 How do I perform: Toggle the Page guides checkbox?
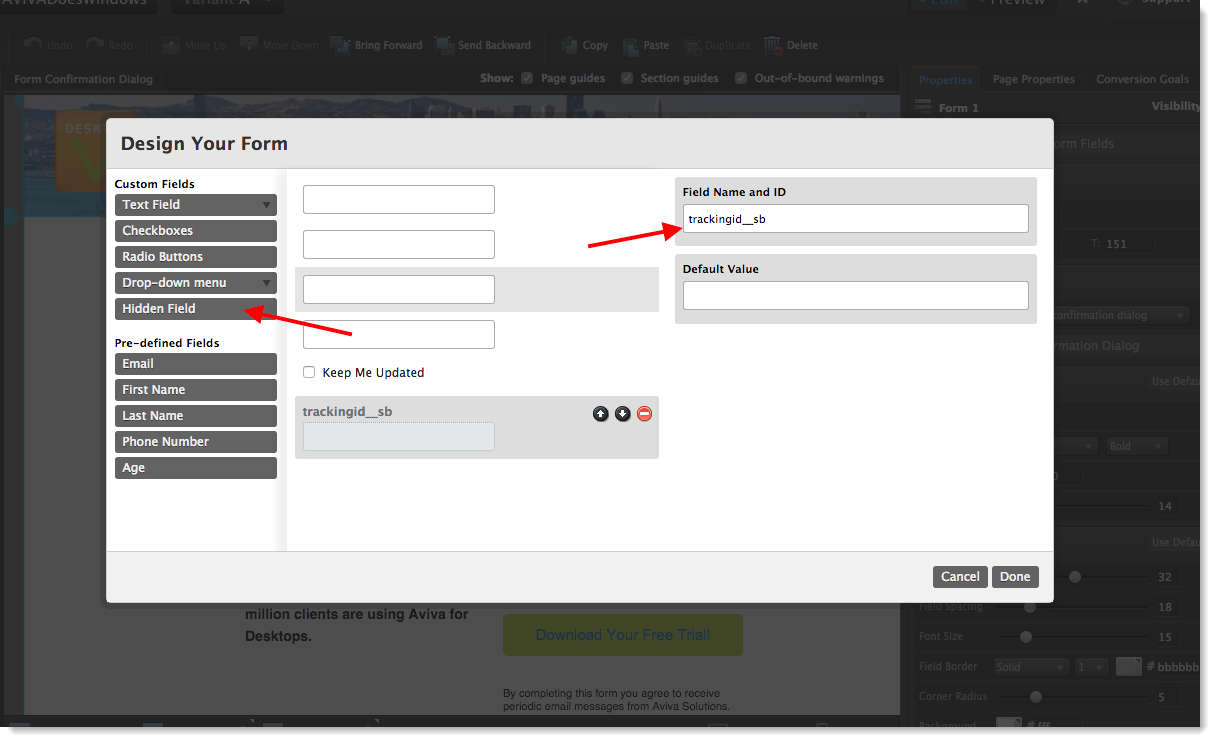click(527, 78)
